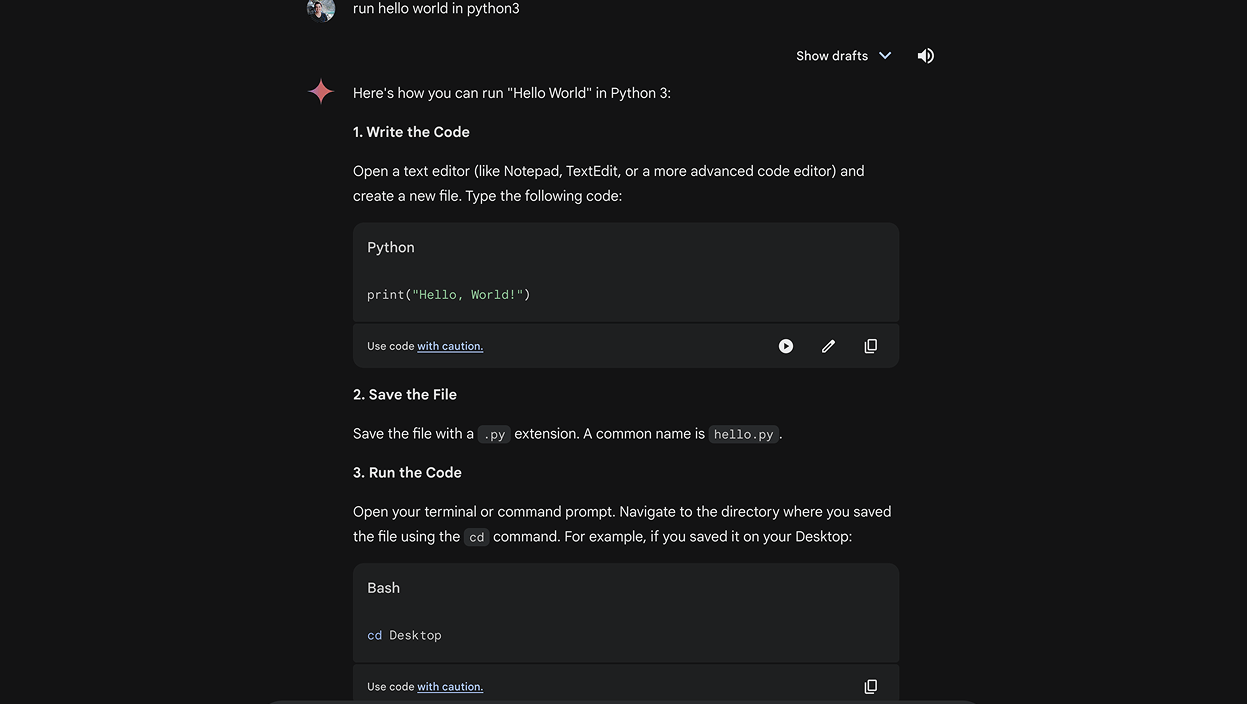Run the Python code with the play icon
Image resolution: width=1247 pixels, height=704 pixels.
coord(786,346)
